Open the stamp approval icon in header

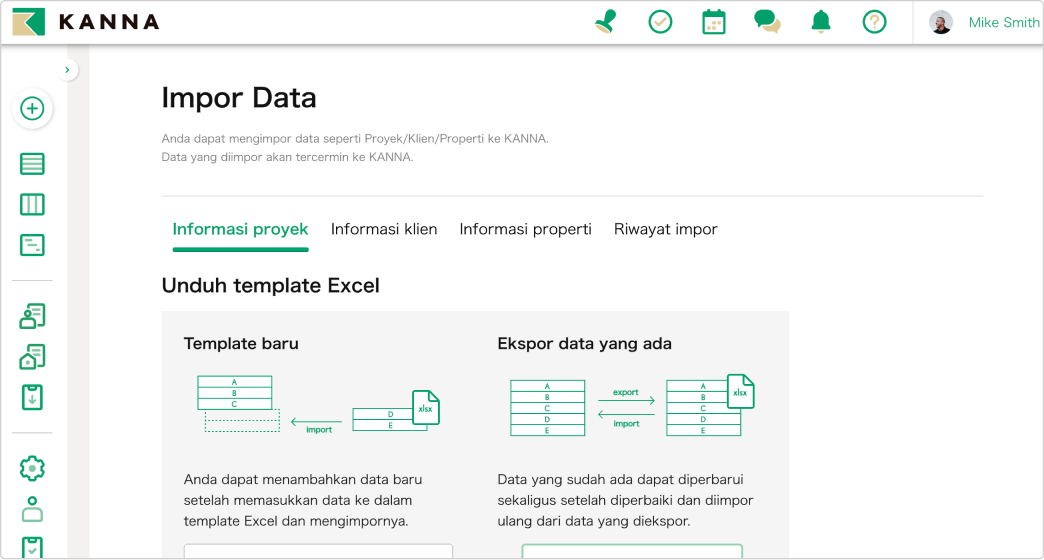point(606,22)
